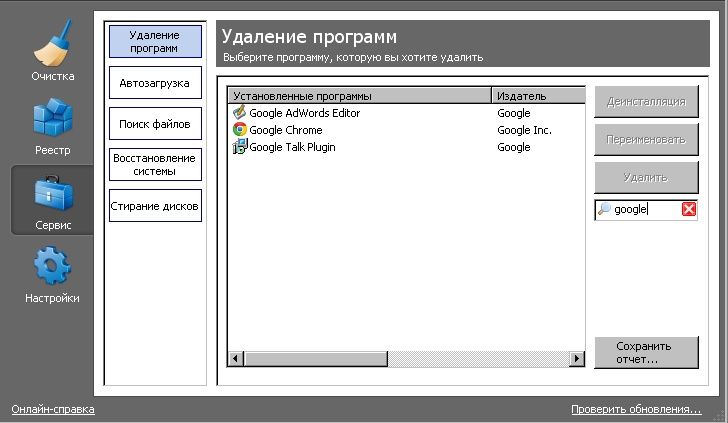This screenshot has height=423, width=728.
Task: Click the Google Chrome icon in list
Action: click(239, 130)
